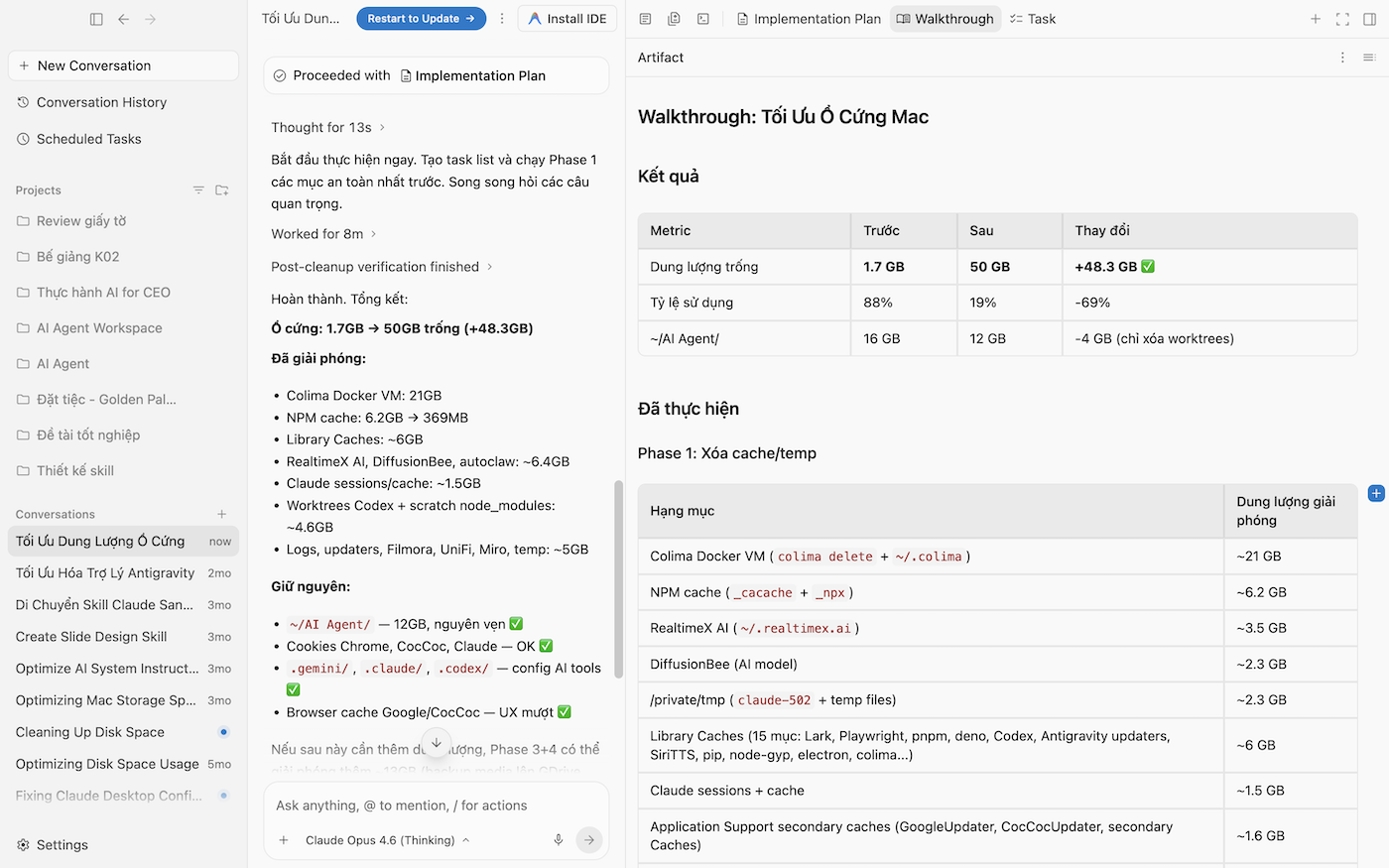Click the 1.7 GB cell in results table

coord(904,267)
